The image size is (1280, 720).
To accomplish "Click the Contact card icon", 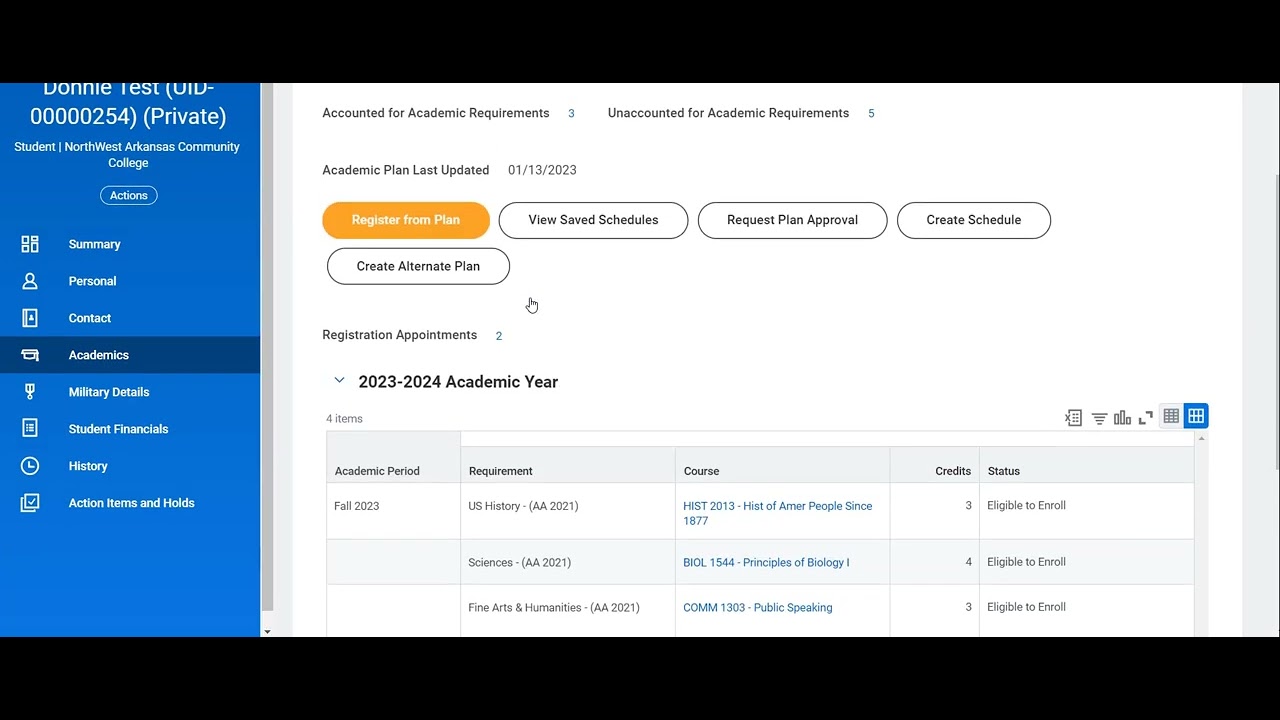I will click(30, 318).
